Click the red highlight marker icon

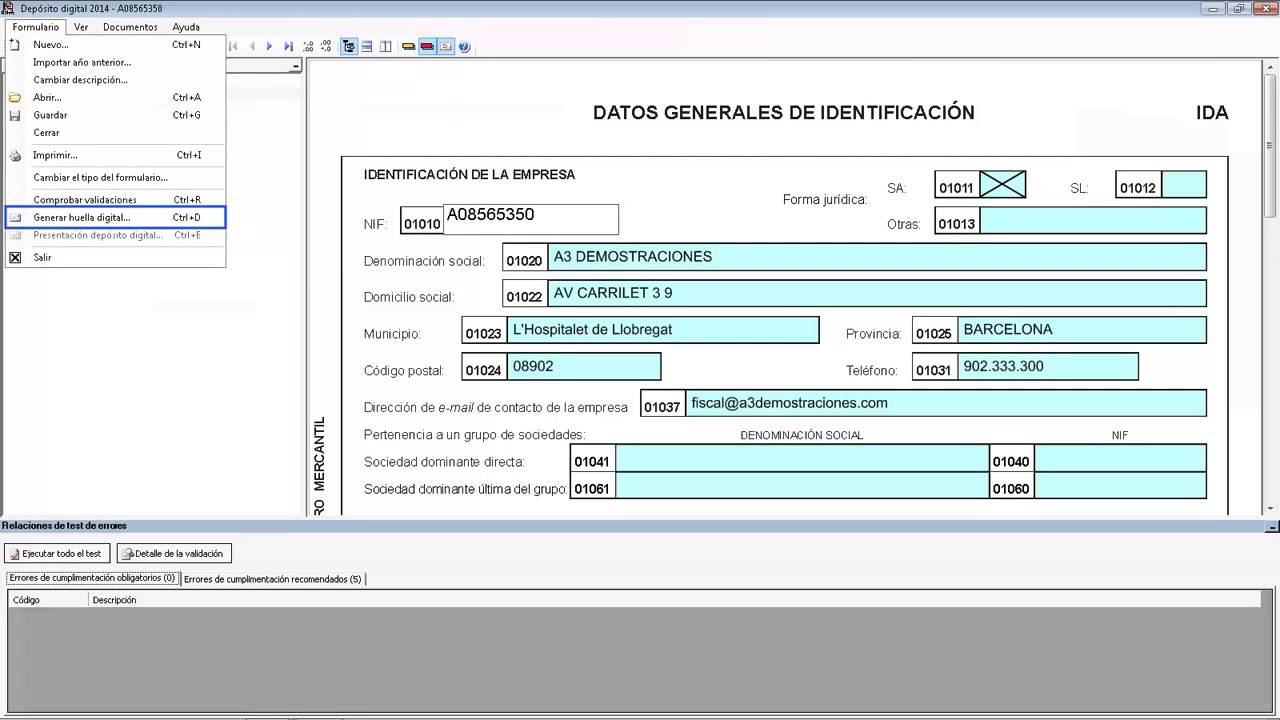click(x=427, y=46)
